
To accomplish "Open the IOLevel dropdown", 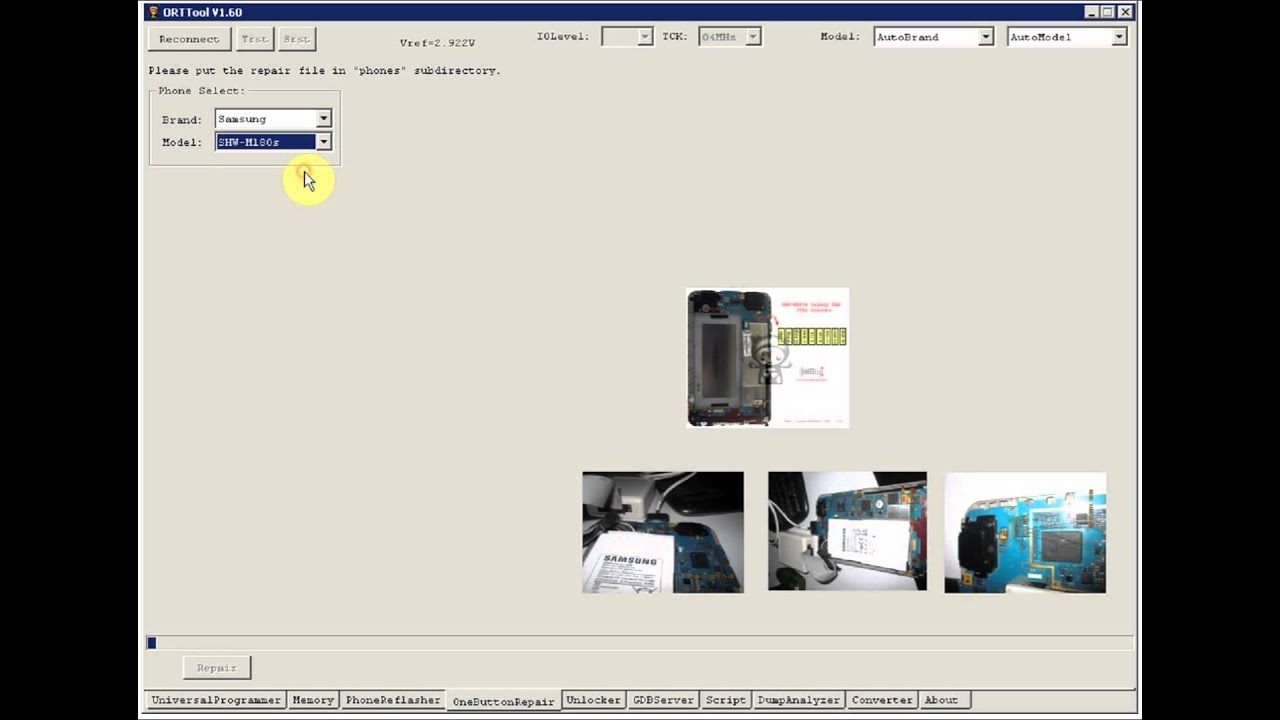I will click(645, 37).
